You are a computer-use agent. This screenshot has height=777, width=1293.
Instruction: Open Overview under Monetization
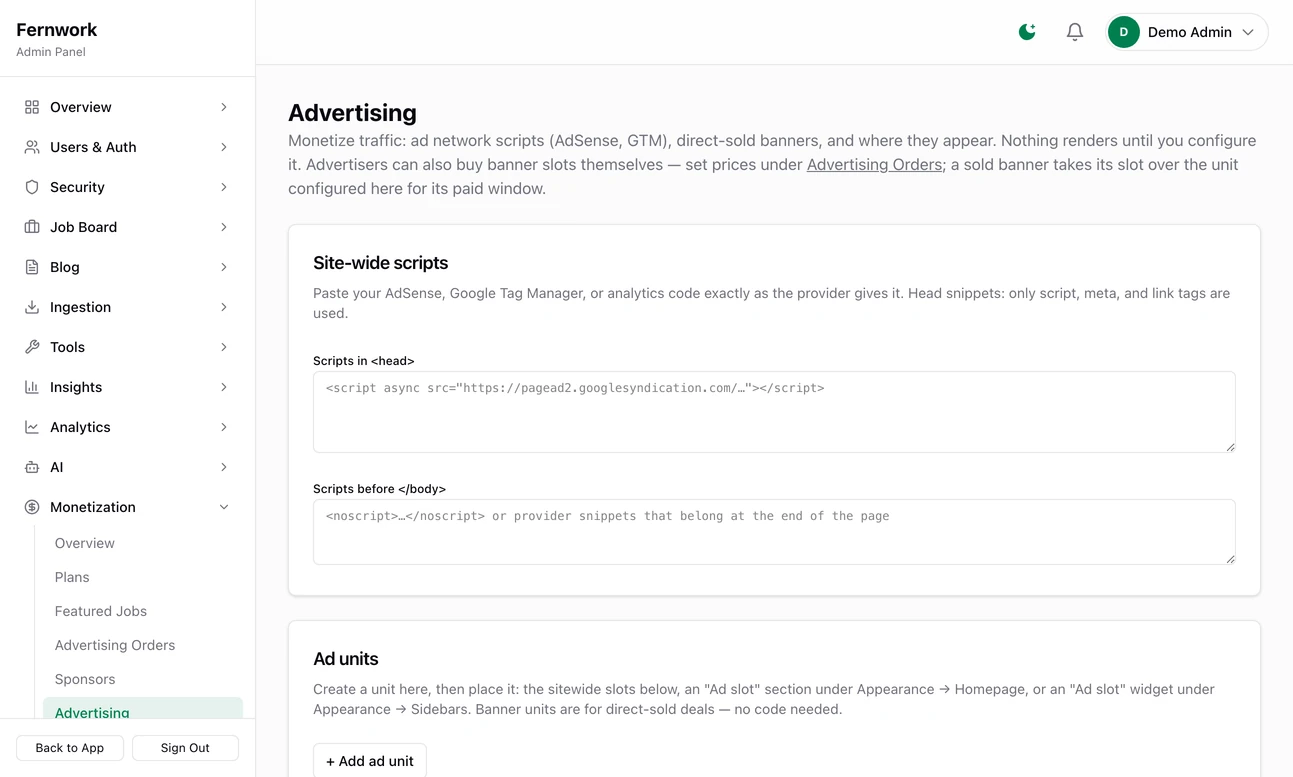(x=143, y=543)
